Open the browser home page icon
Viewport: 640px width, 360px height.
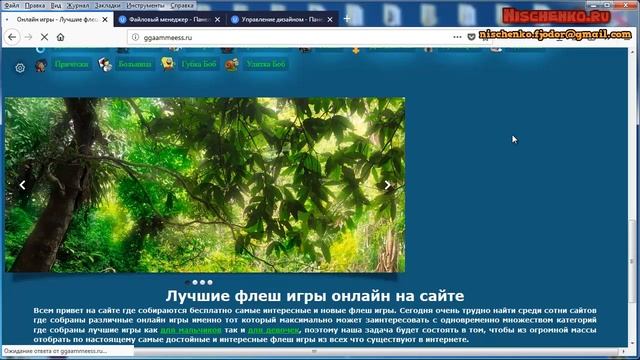coord(60,37)
